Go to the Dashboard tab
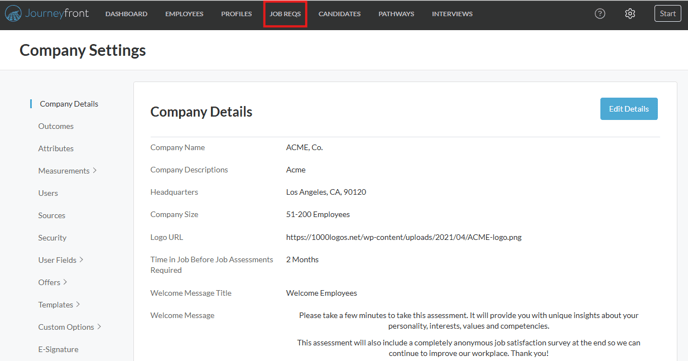Screen dimensions: 688x361 pos(126,14)
